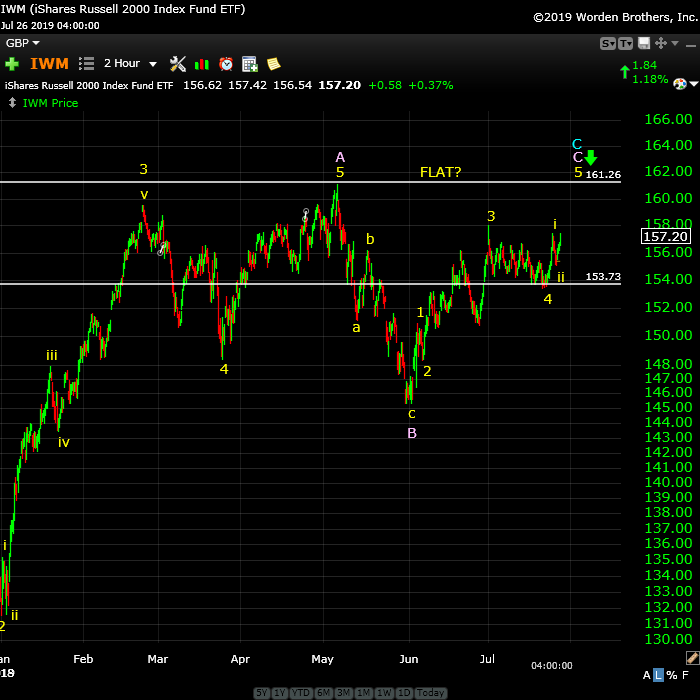Set the time range to YTD
Viewport: 700px width, 700px height.
point(301,692)
